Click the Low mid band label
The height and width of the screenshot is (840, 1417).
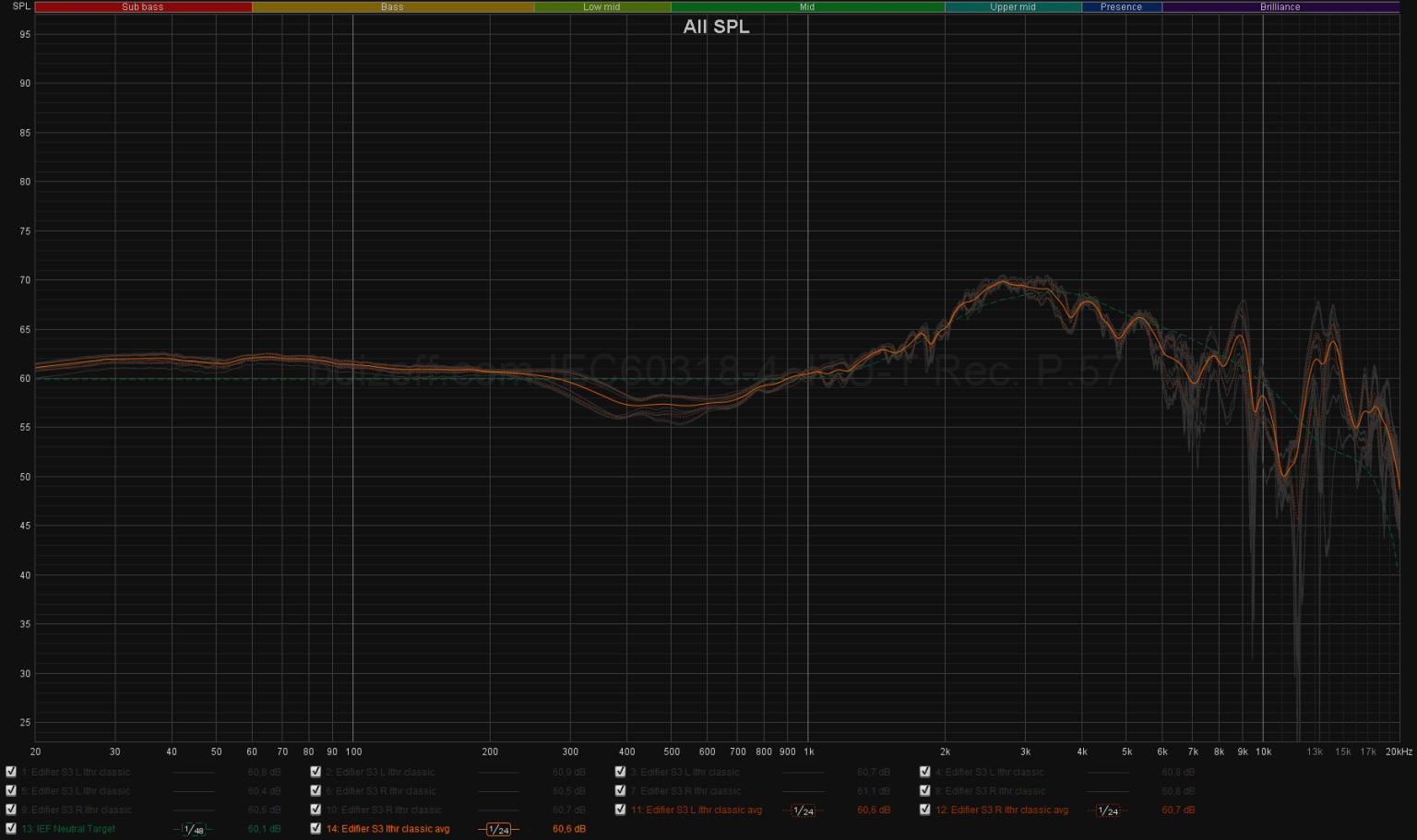pos(602,6)
